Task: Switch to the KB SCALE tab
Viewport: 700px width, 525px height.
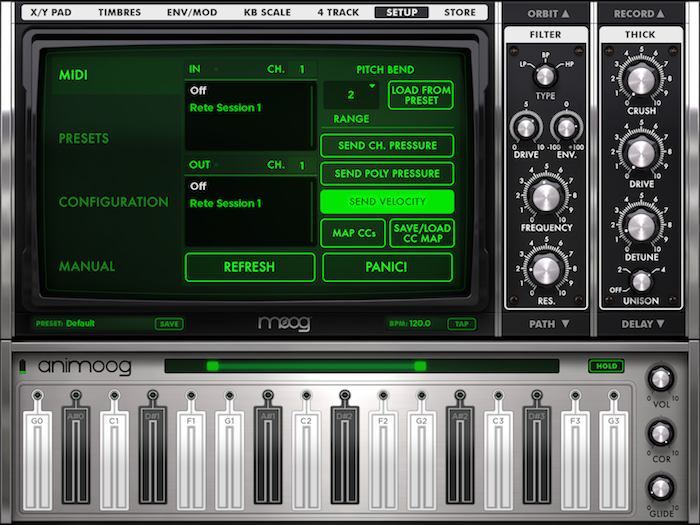Action: click(x=267, y=12)
